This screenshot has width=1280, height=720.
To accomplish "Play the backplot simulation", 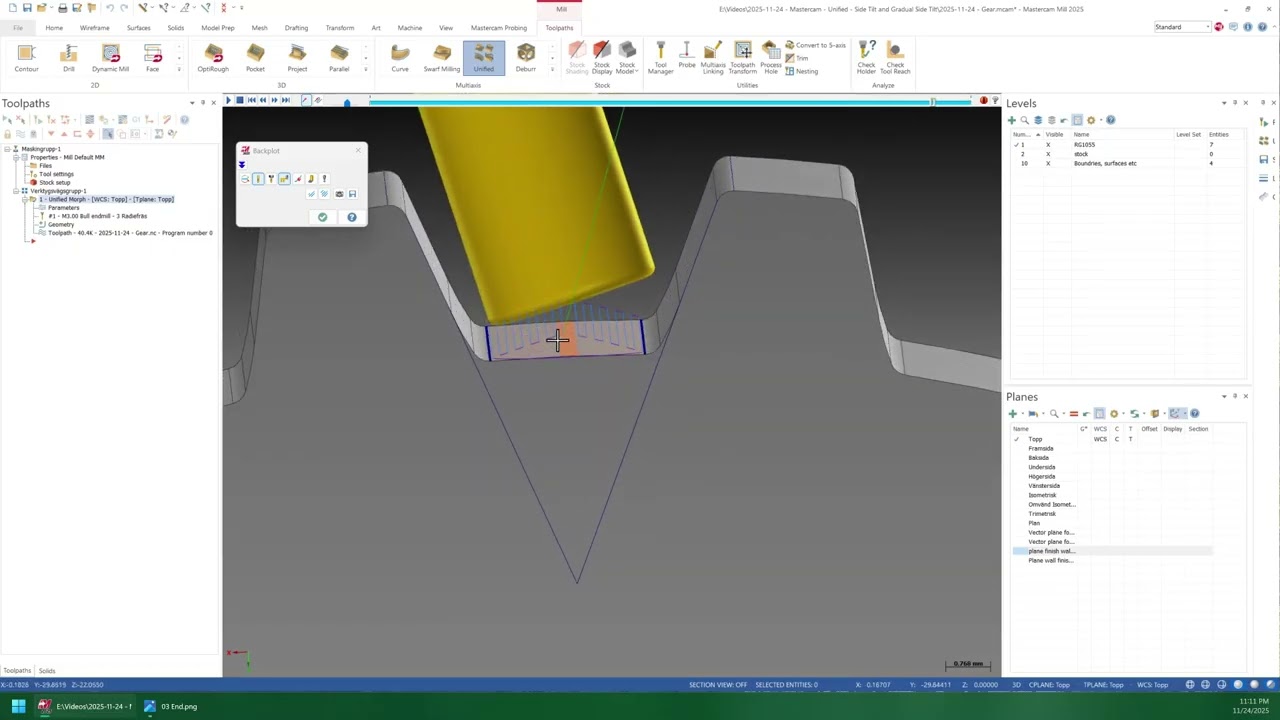I will click(228, 100).
